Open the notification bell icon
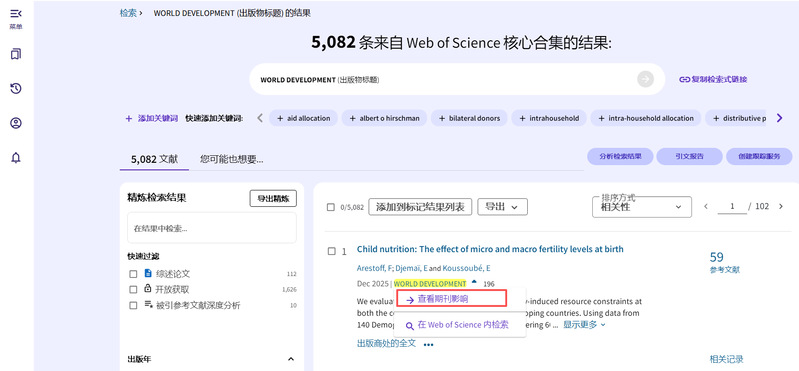Image resolution: width=799 pixels, height=371 pixels. (16, 158)
